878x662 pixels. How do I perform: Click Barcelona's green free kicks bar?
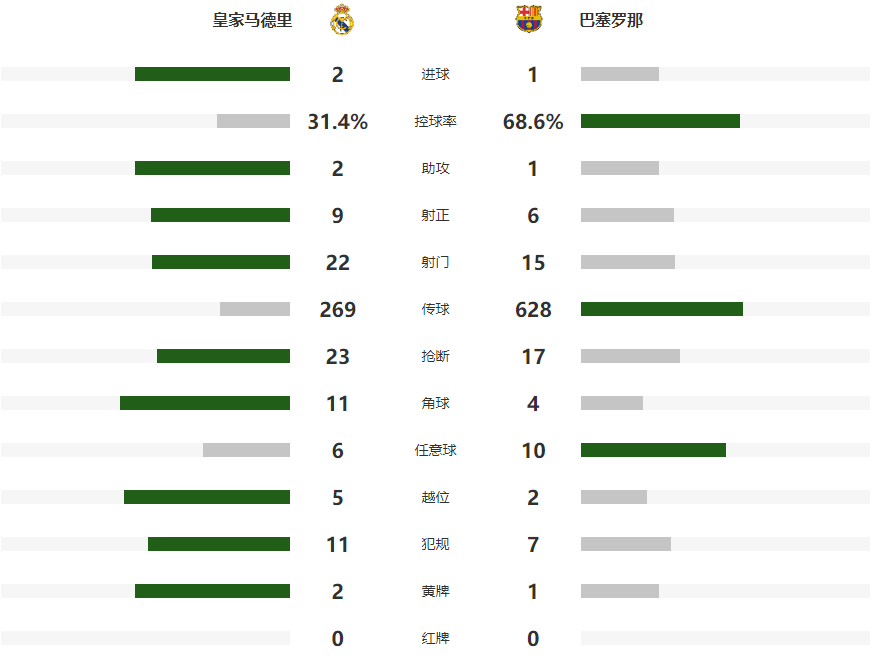(x=653, y=450)
